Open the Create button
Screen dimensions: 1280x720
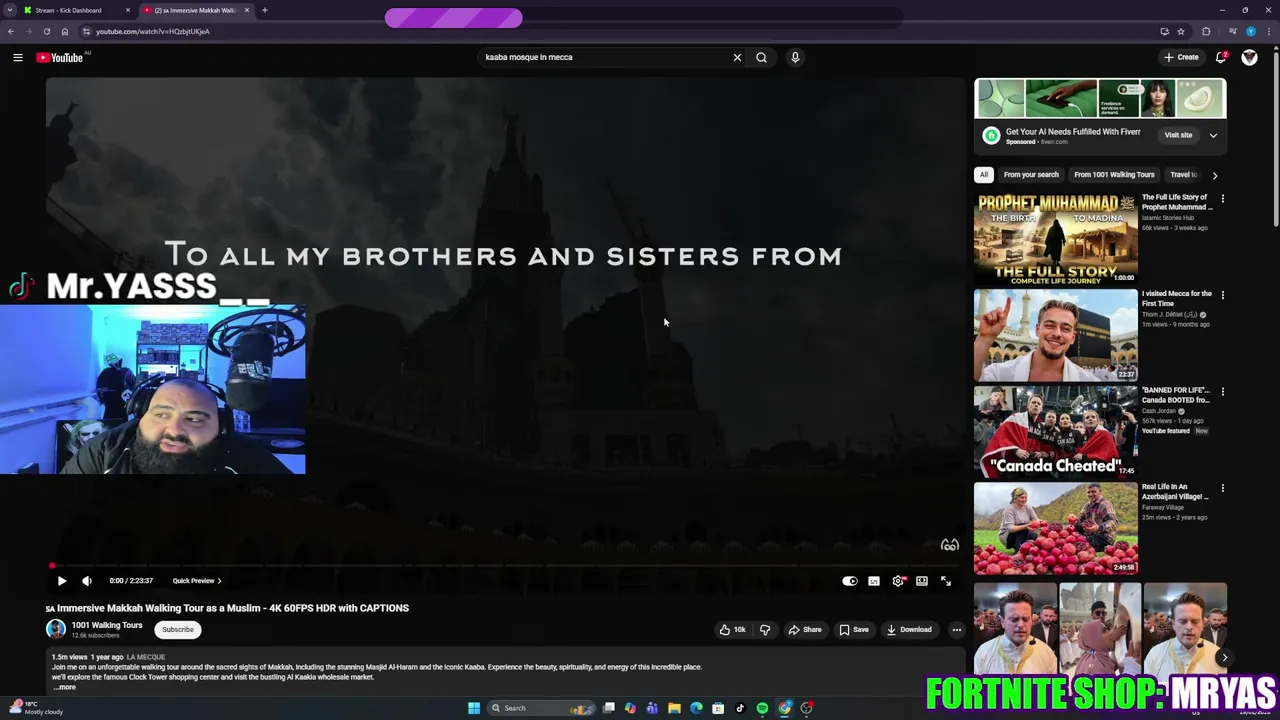coord(1181,57)
